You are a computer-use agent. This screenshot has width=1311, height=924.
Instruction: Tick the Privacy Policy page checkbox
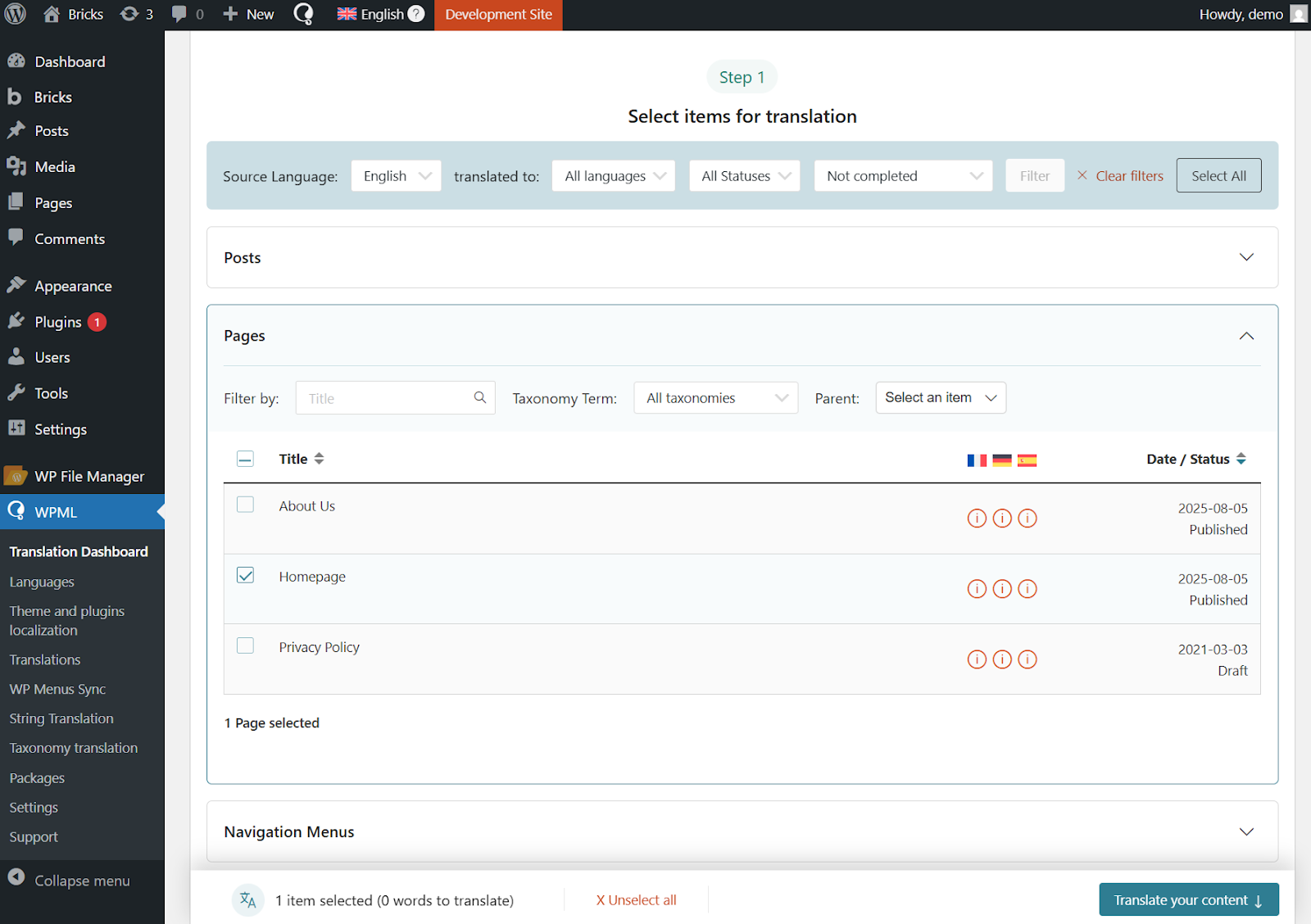click(245, 645)
